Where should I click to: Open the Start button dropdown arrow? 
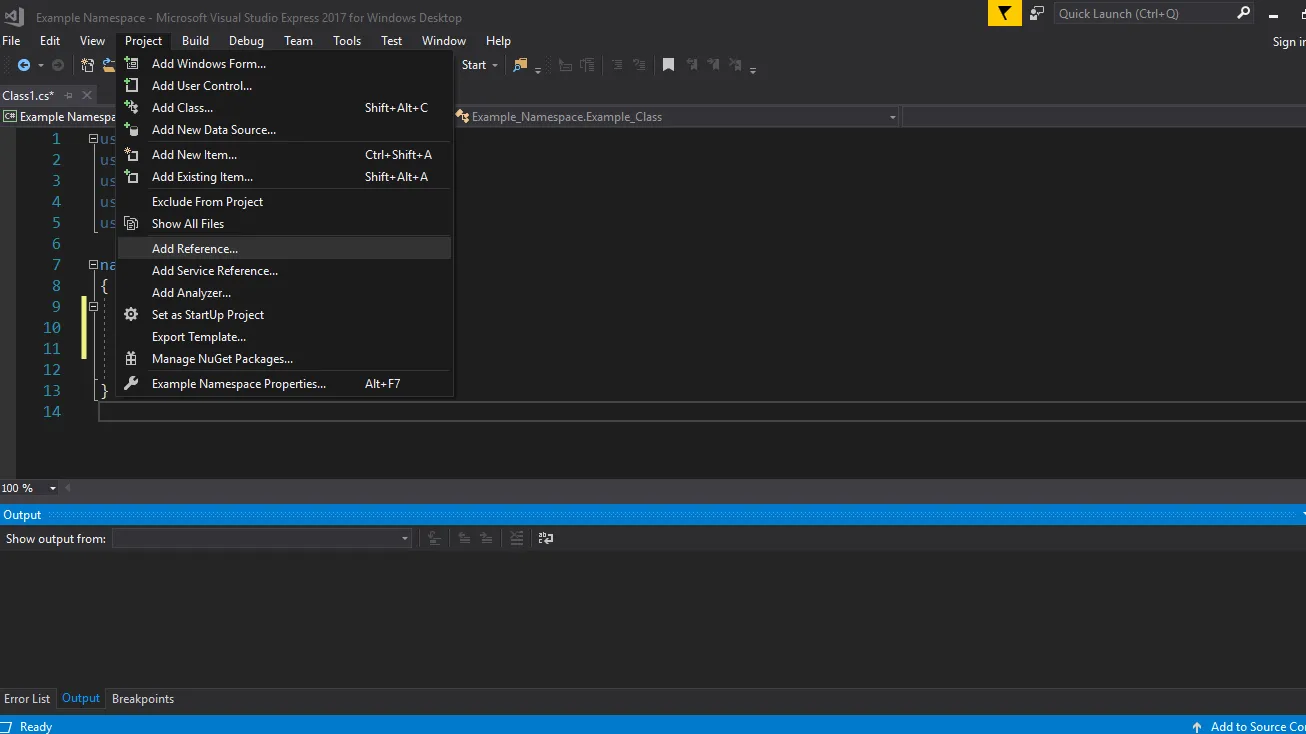tap(495, 66)
